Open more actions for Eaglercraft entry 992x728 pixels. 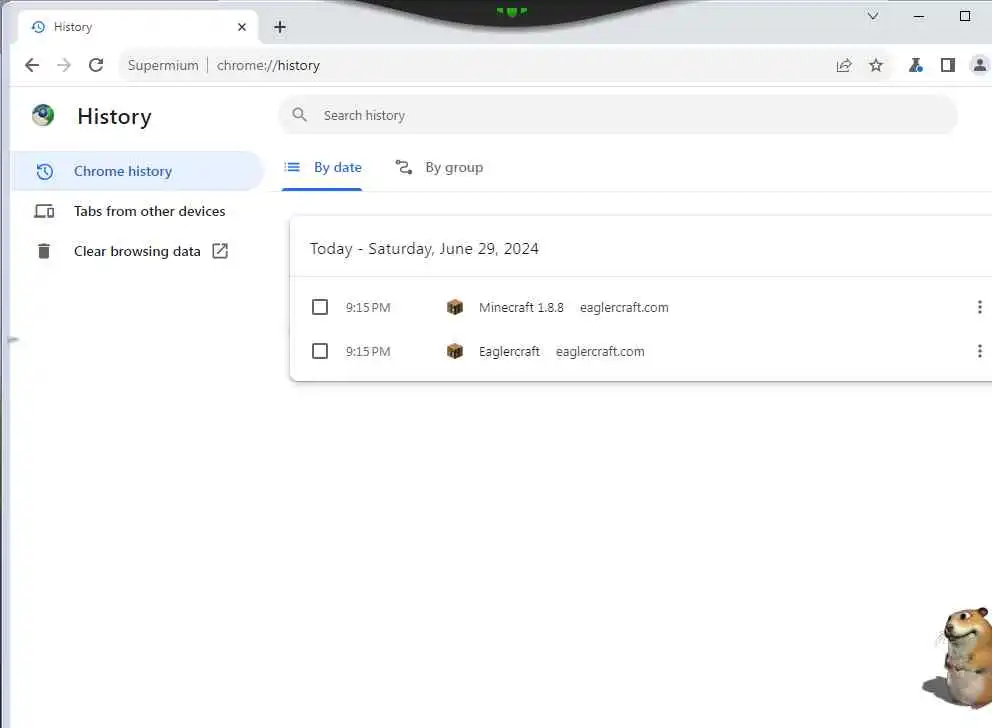point(979,351)
